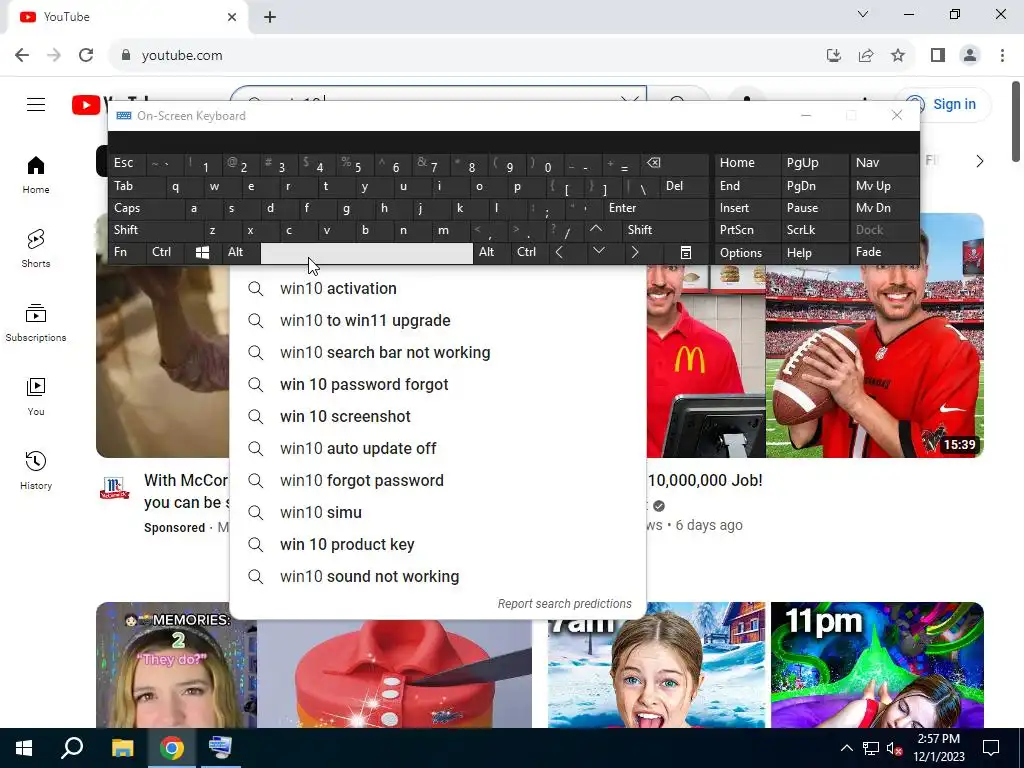The image size is (1024, 768).
Task: Select suggestion 'win 10 password forgot'
Action: (438, 385)
